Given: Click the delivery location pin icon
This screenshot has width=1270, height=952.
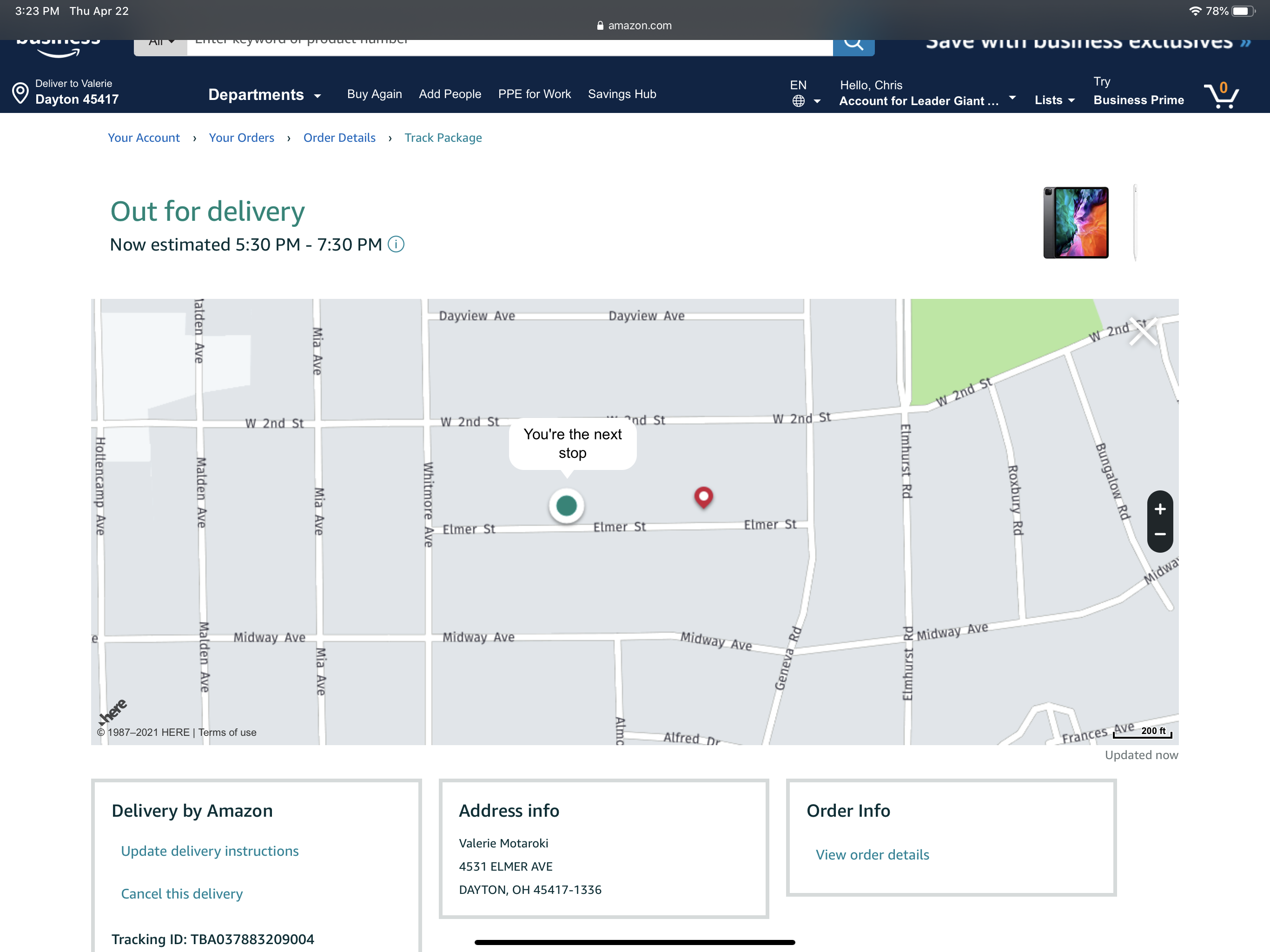Looking at the screenshot, I should (x=20, y=93).
